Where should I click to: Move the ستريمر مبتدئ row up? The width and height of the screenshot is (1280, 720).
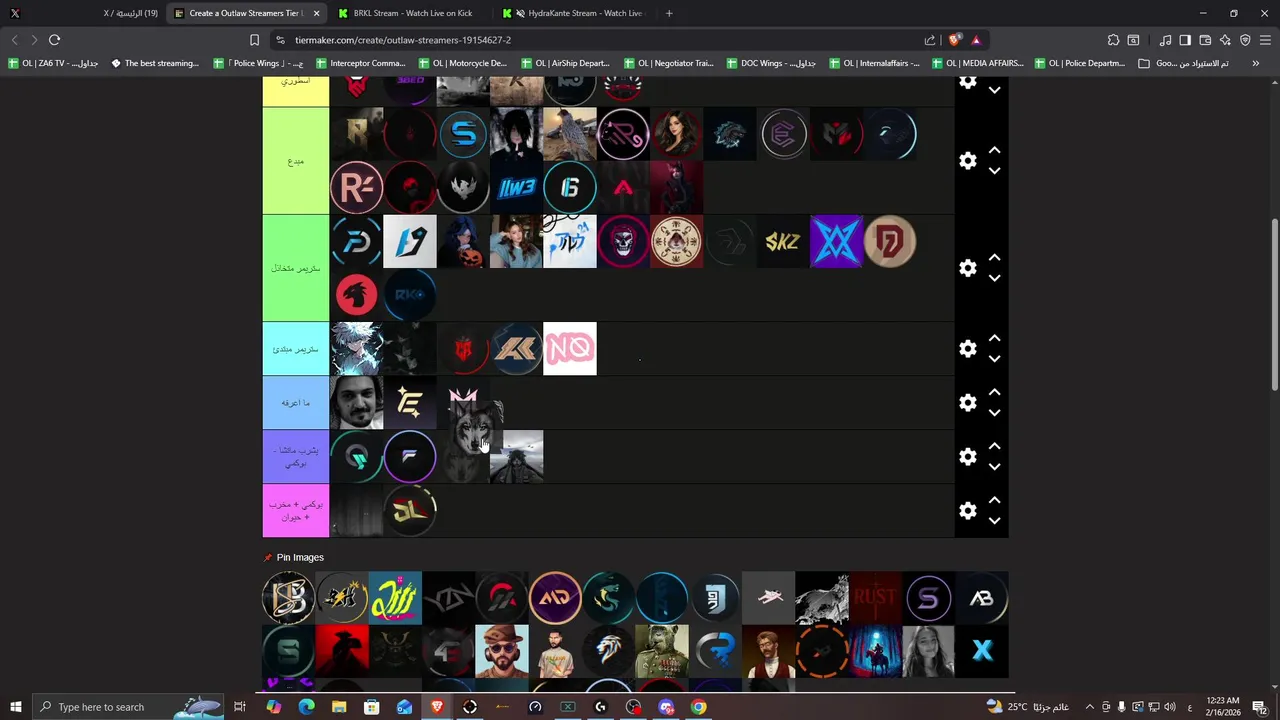tap(994, 339)
